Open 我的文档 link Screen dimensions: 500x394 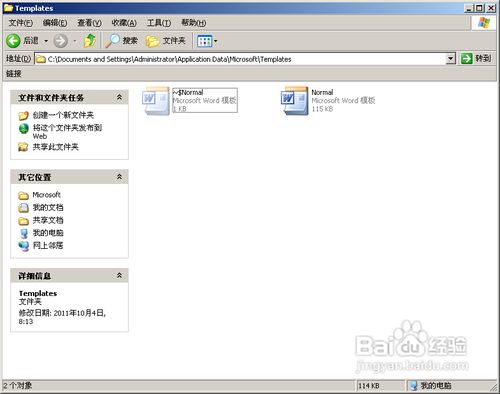48,207
